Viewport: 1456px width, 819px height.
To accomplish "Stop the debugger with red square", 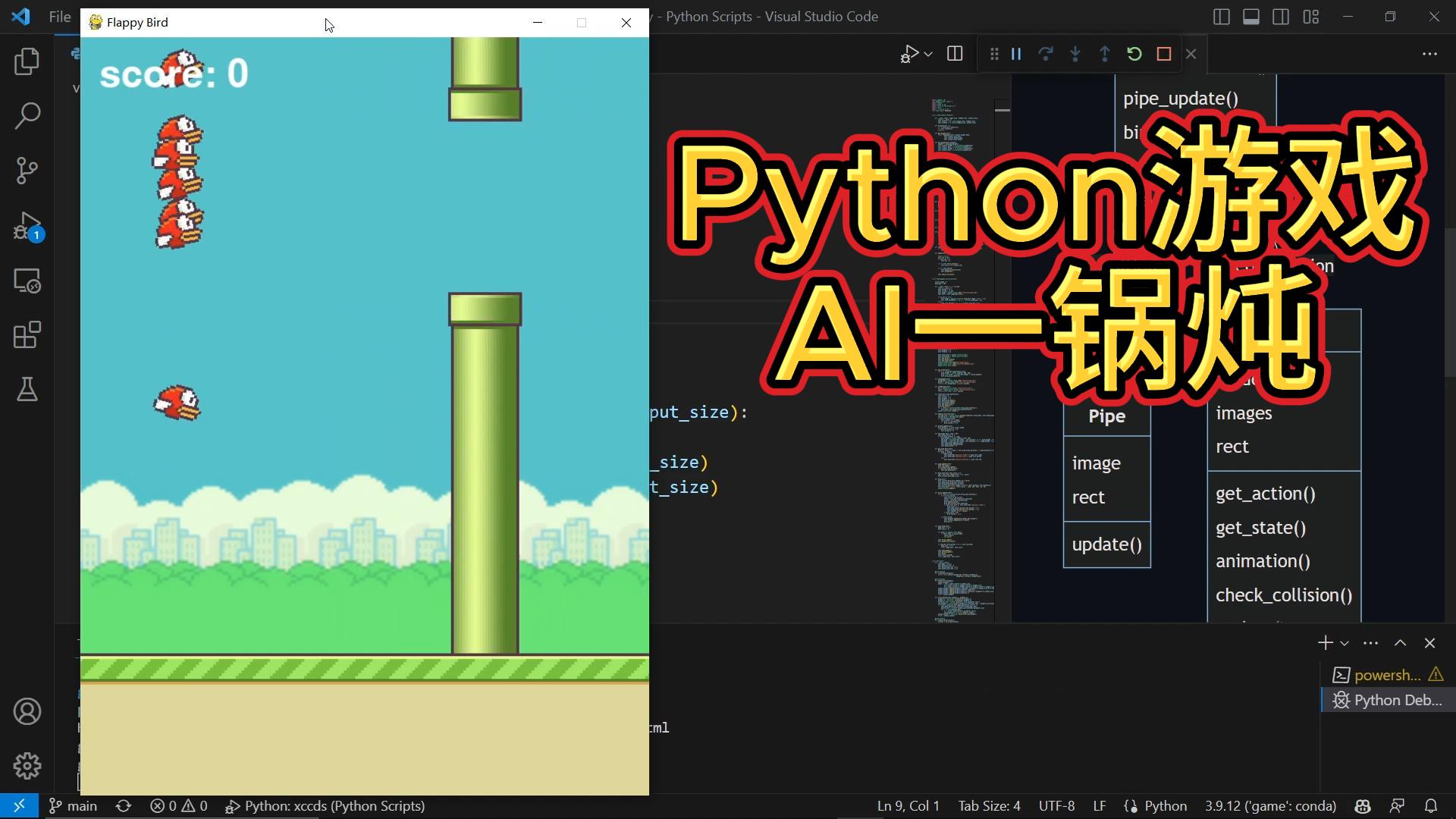I will (x=1163, y=54).
